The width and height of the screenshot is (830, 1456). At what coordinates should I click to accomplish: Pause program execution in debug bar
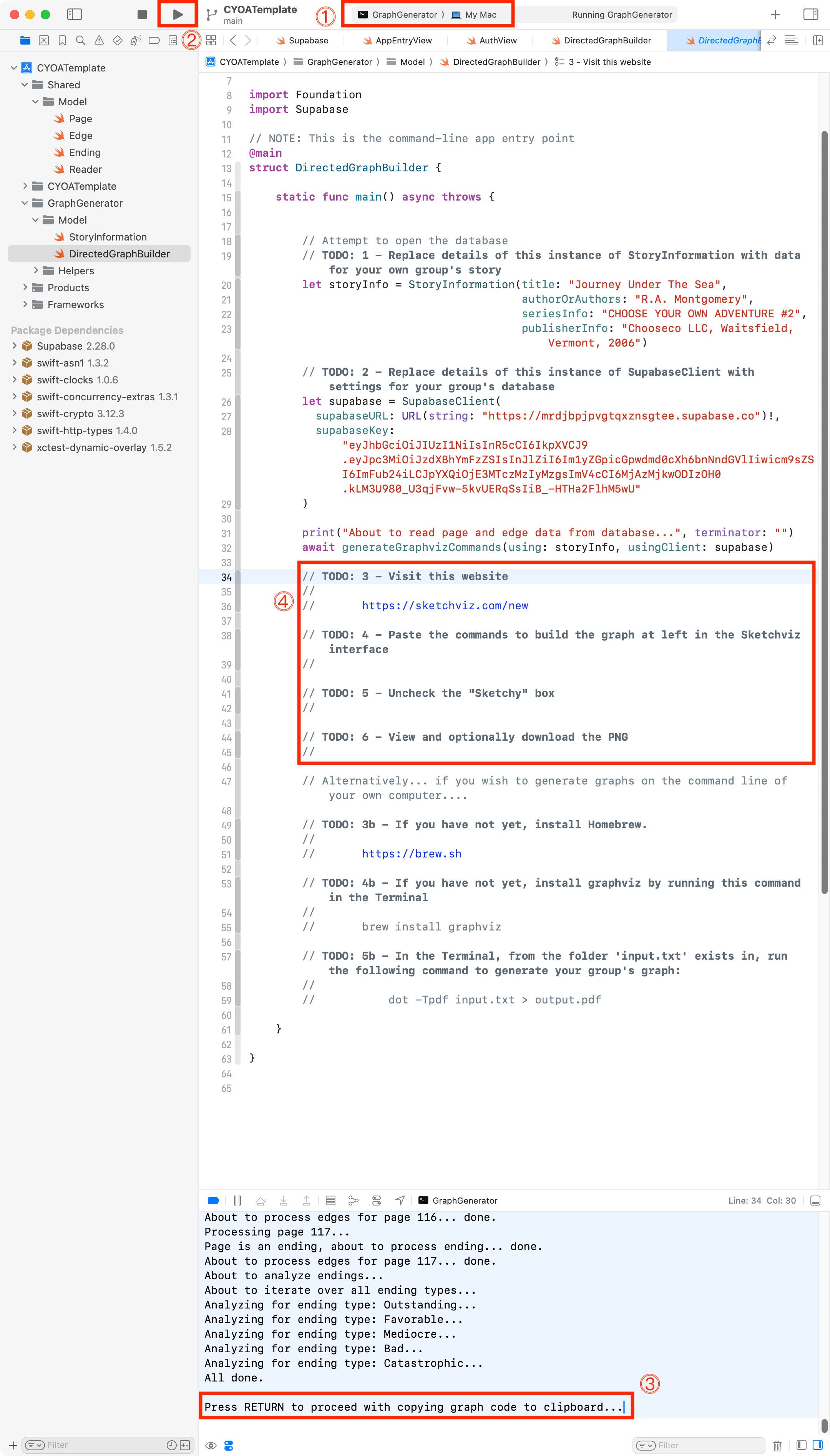point(238,1200)
